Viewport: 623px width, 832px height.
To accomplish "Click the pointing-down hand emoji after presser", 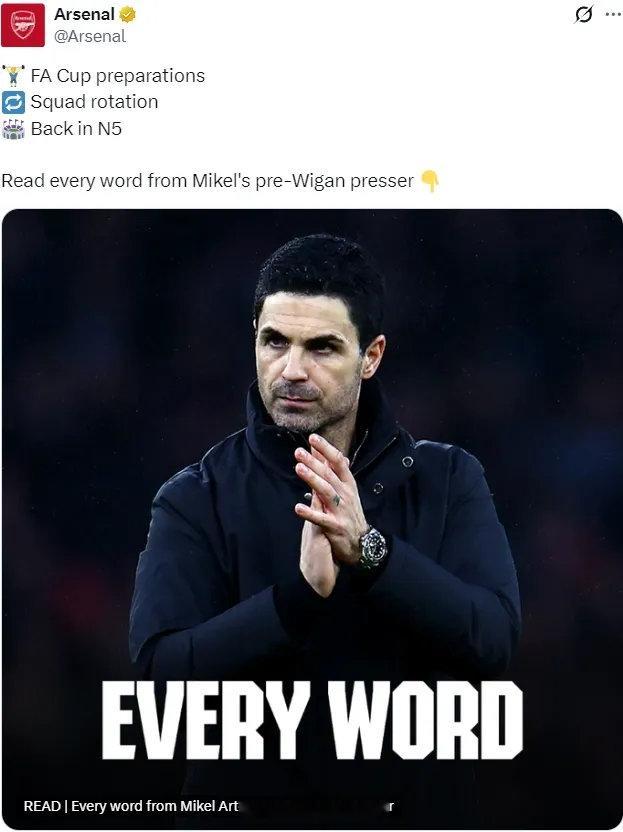I will click(x=430, y=181).
